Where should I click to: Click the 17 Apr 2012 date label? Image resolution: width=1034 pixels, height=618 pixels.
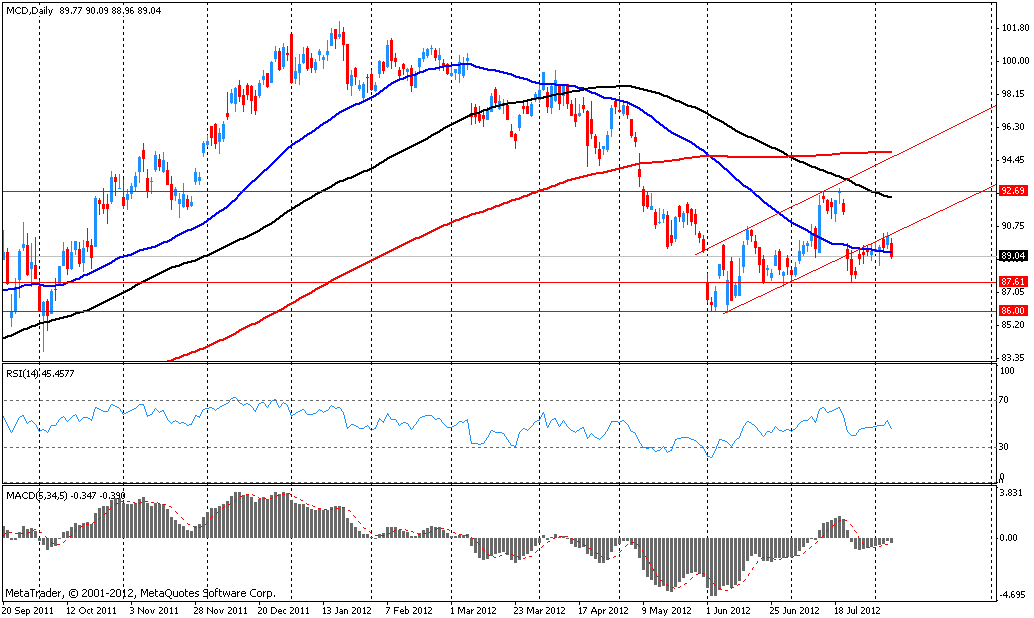tap(603, 611)
